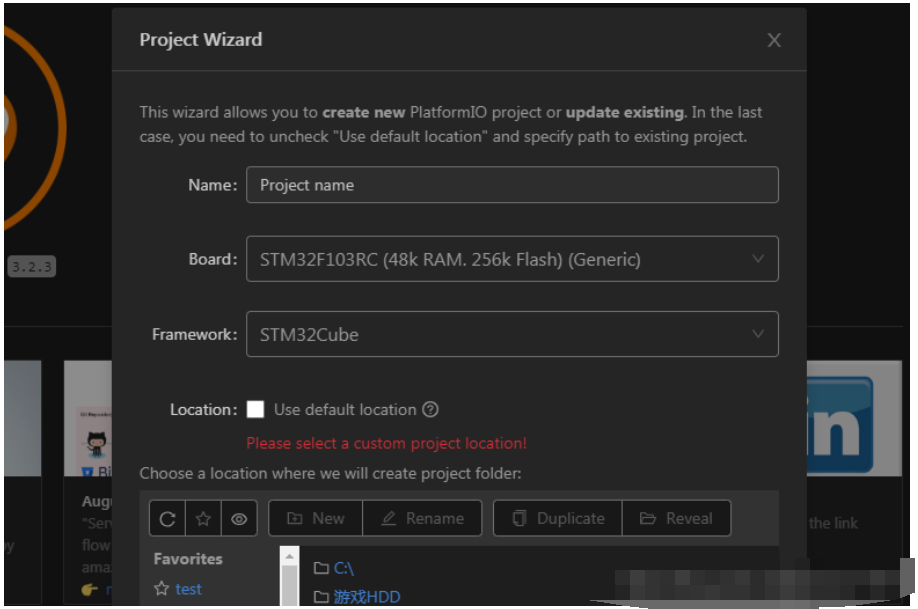Check the Use default location checkbox
The image size is (918, 609).
pyautogui.click(x=255, y=409)
